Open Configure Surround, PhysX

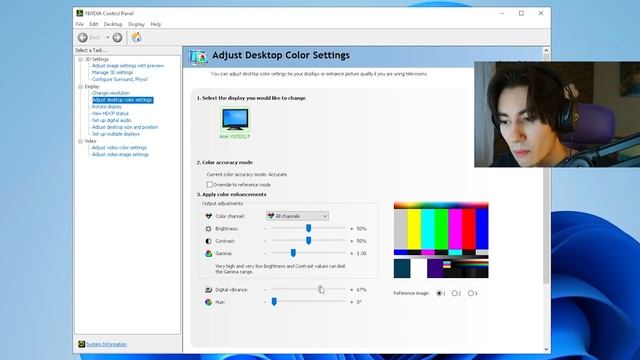(x=120, y=79)
